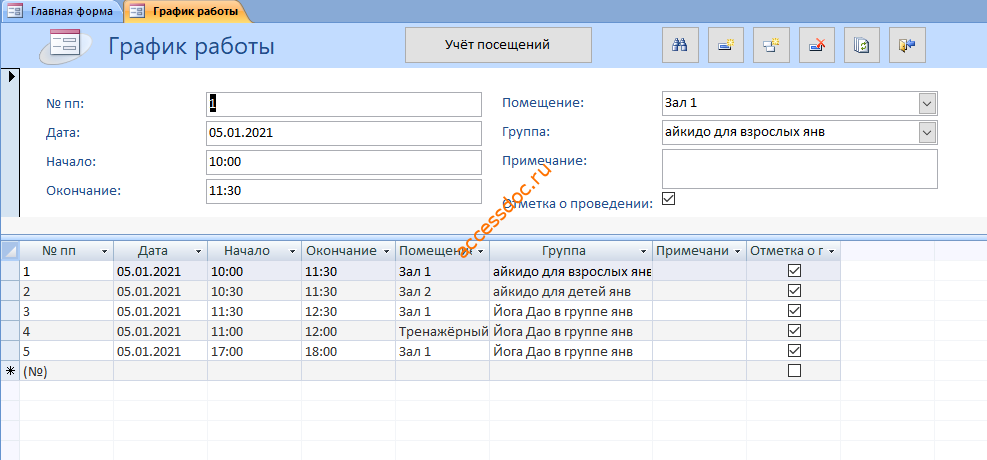
Task: Click the date cell in row 4
Action: [x=161, y=331]
